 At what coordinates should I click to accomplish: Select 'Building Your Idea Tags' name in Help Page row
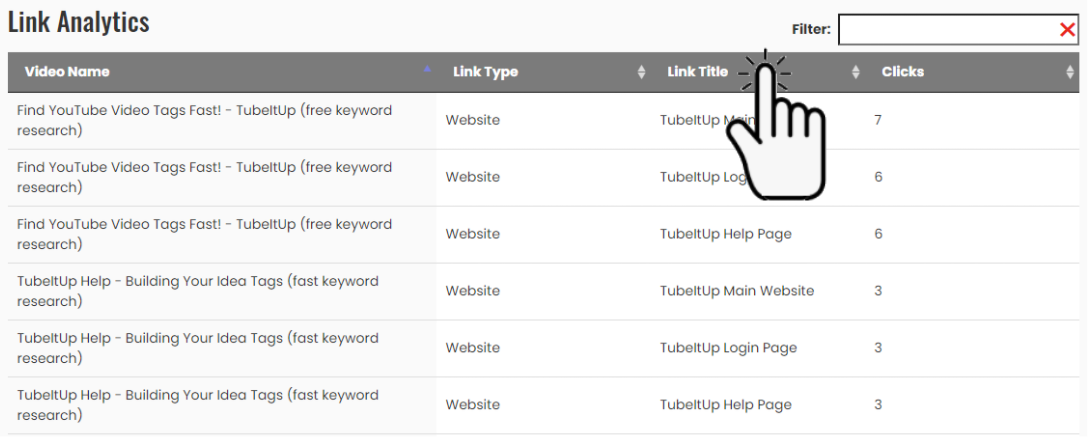198,405
